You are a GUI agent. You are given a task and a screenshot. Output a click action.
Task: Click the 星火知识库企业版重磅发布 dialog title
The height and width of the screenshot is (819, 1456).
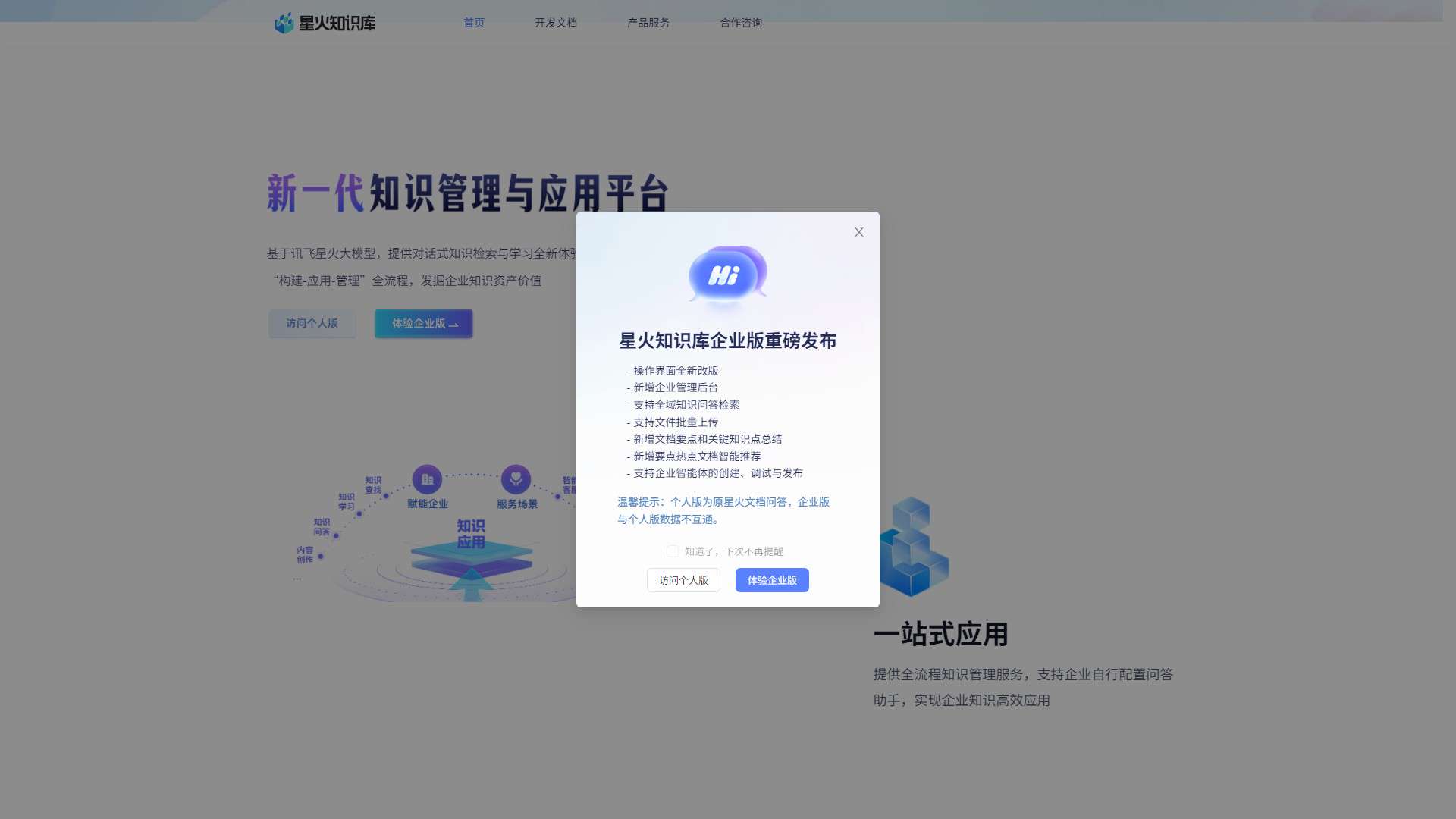pos(727,340)
